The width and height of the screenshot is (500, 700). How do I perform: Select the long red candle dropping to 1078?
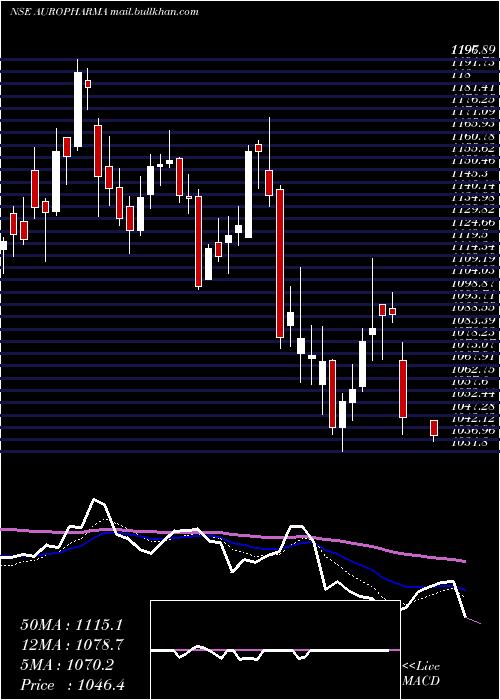tap(280, 263)
